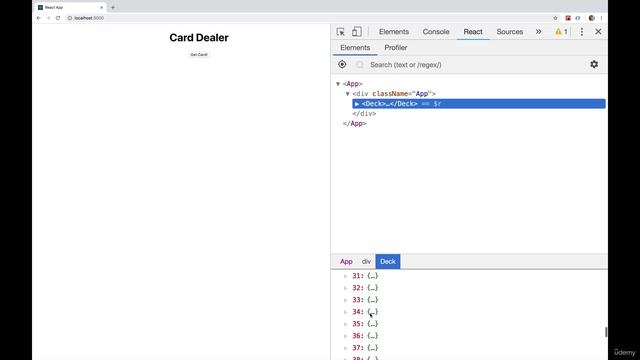Open the Chrome profile avatar
Image resolution: width=640 pixels, height=360 pixels.
(591, 18)
